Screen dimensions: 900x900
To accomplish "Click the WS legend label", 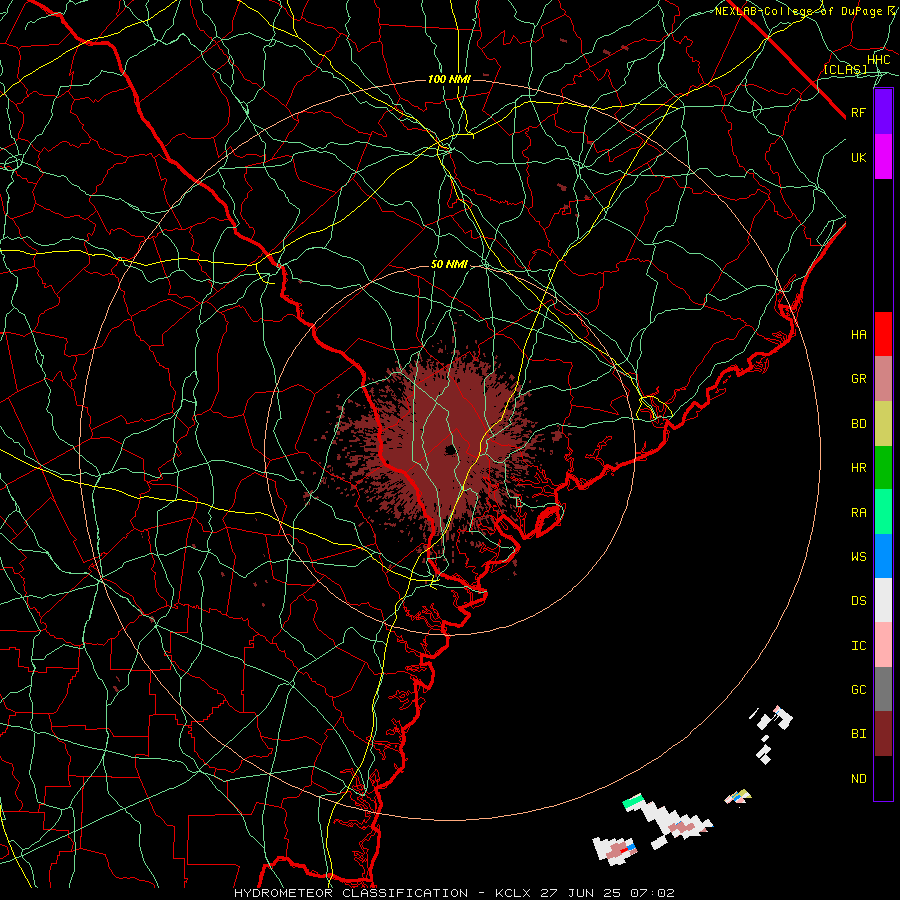I will (x=858, y=557).
